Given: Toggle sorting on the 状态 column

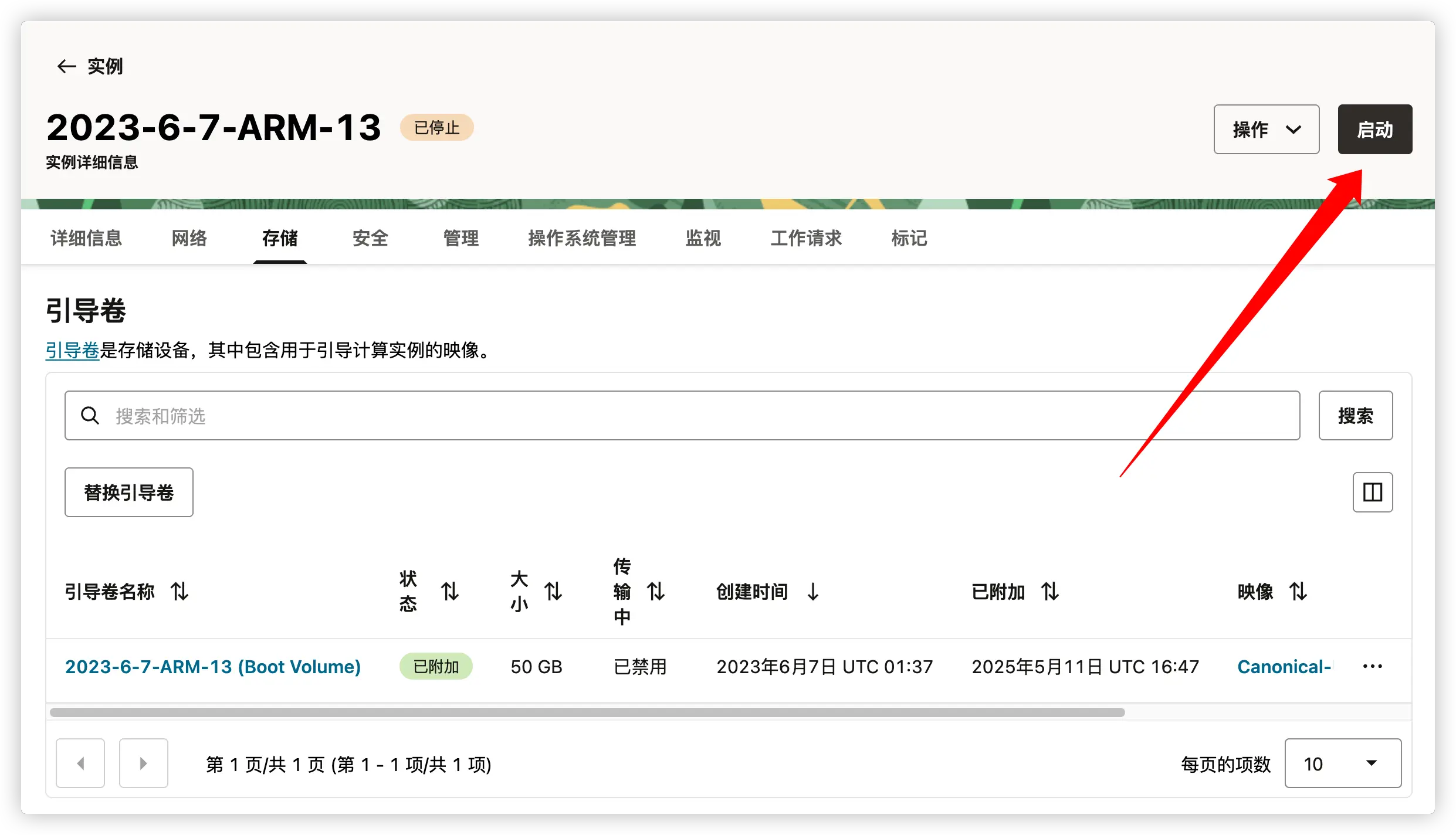Looking at the screenshot, I should click(450, 592).
